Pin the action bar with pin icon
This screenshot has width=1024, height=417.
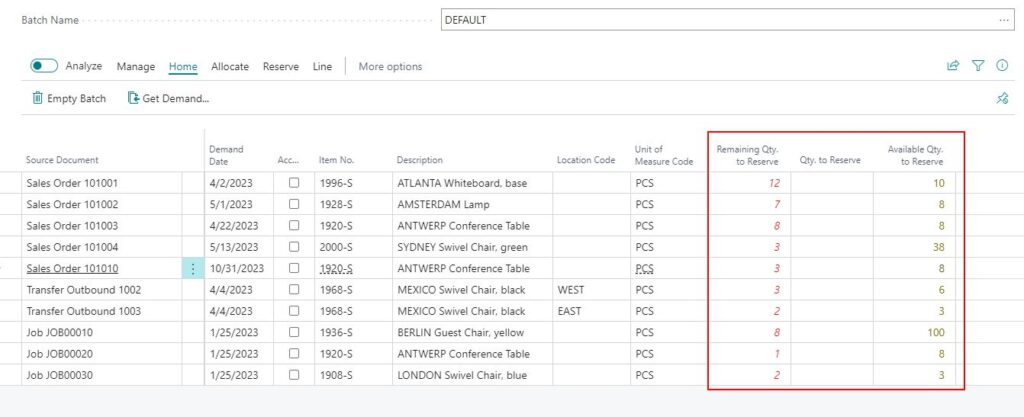(x=1002, y=99)
